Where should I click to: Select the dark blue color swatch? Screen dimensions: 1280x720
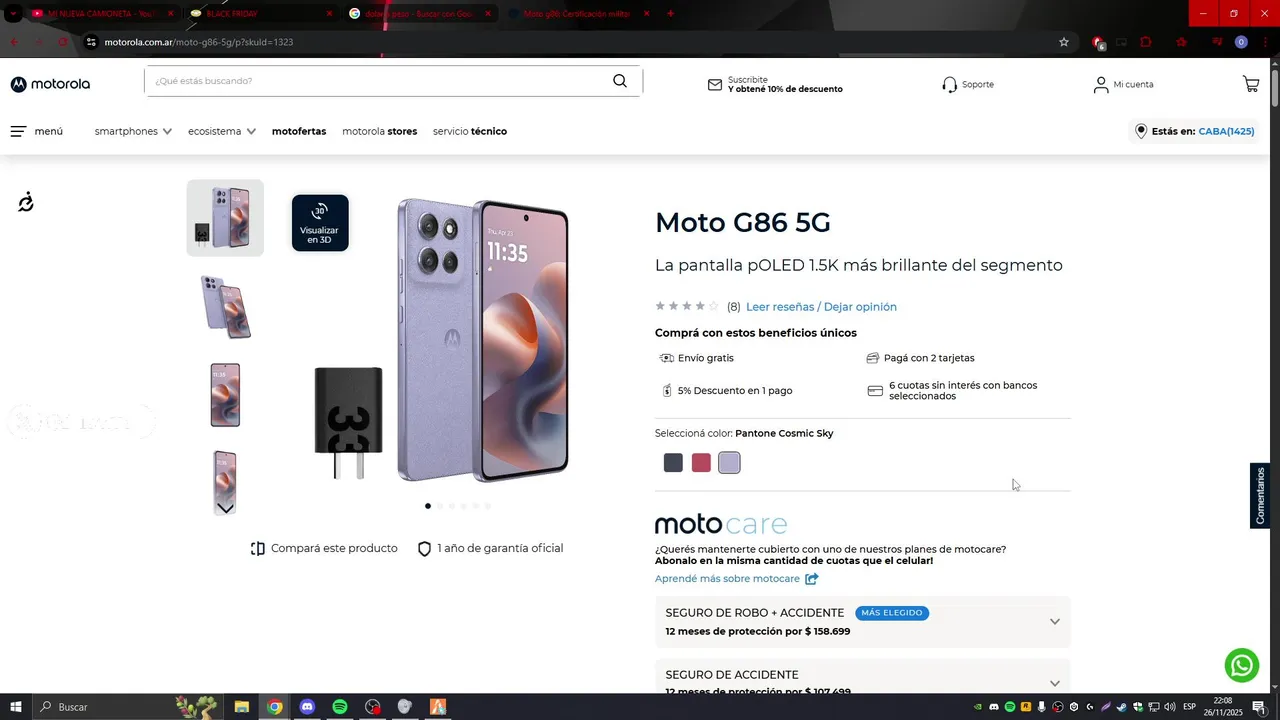coord(673,463)
